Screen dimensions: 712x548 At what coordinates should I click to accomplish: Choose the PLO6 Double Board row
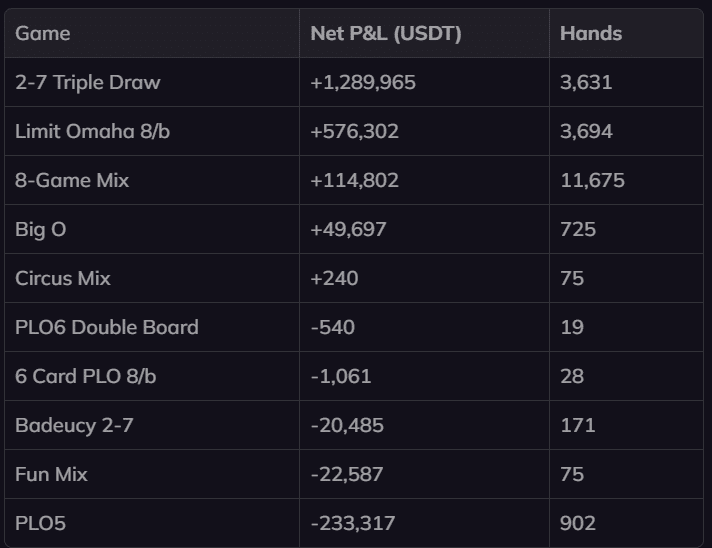(106, 327)
